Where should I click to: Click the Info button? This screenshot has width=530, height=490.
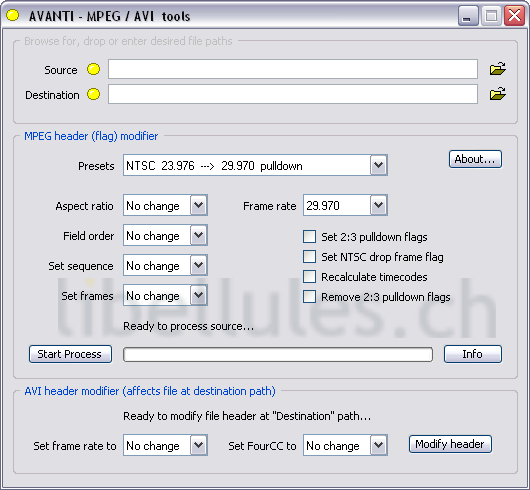[473, 354]
